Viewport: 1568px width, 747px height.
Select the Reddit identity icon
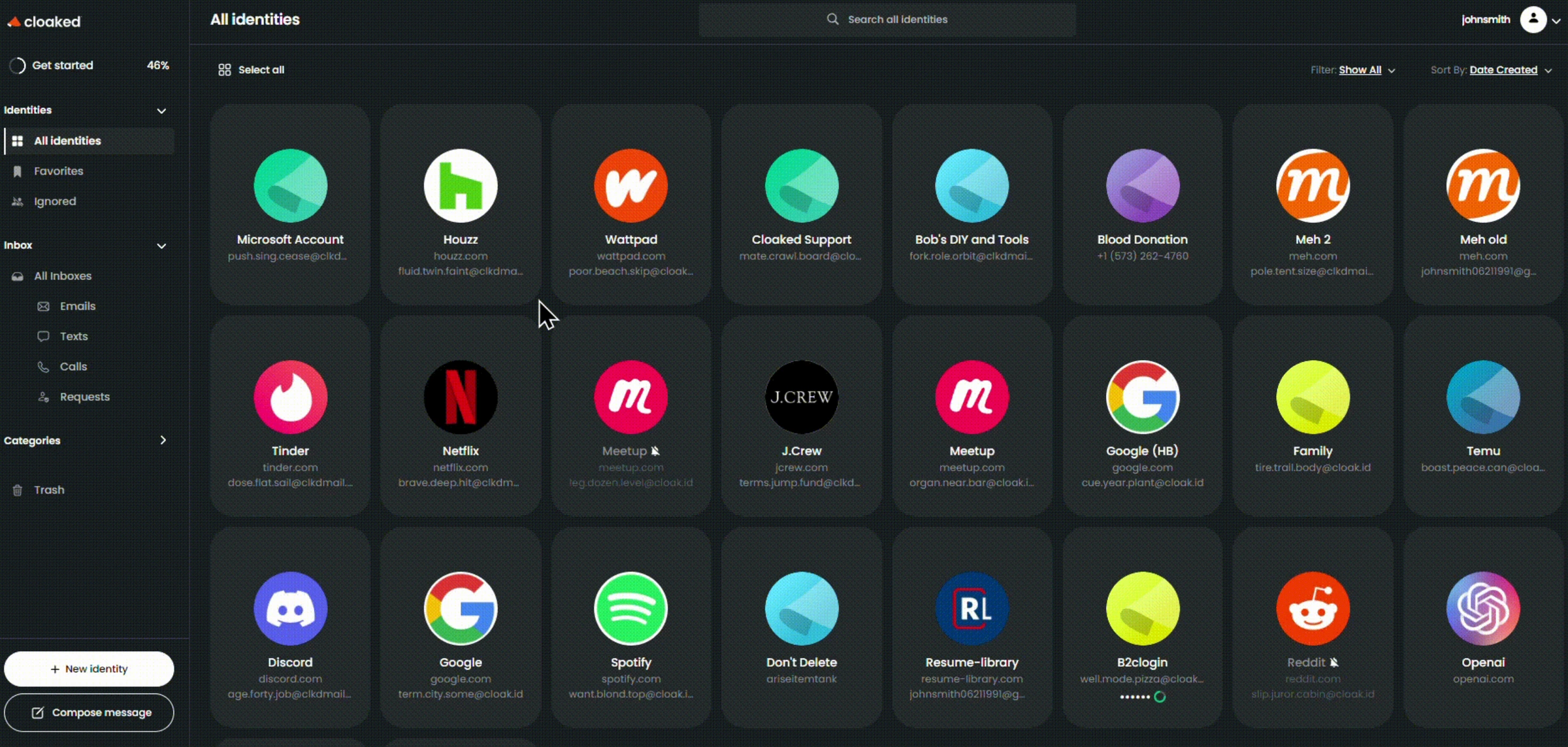tap(1312, 608)
